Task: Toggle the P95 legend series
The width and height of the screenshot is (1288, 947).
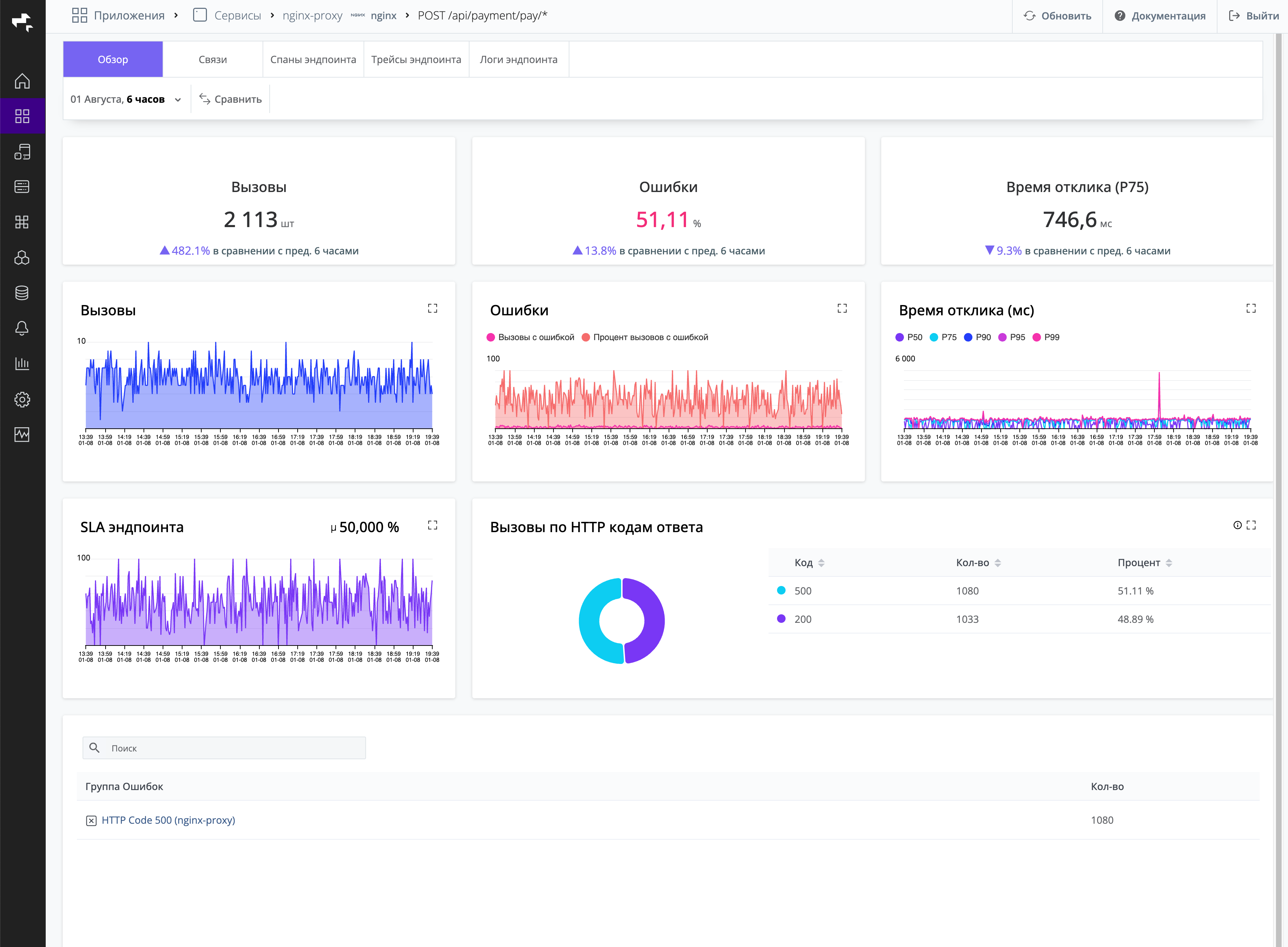Action: (1012, 337)
